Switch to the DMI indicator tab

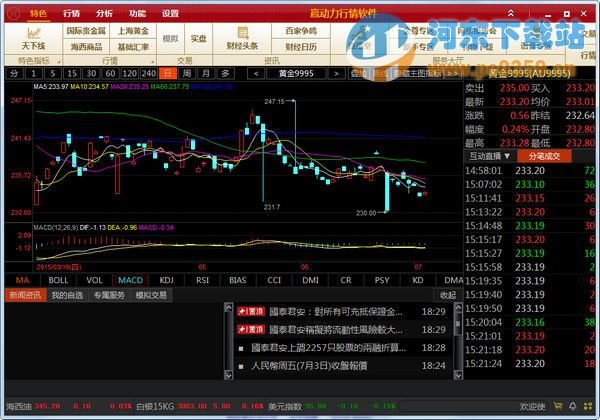click(310, 280)
